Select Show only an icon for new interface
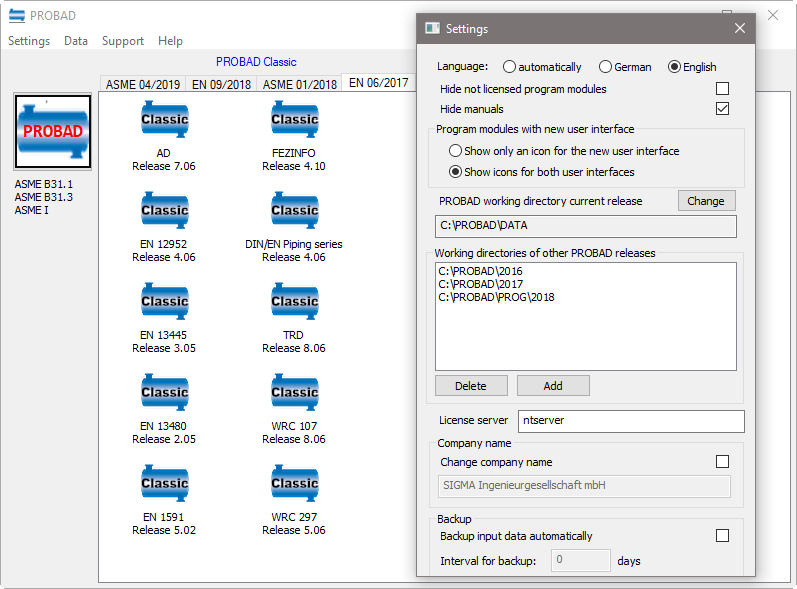This screenshot has width=797, height=589. pyautogui.click(x=456, y=151)
